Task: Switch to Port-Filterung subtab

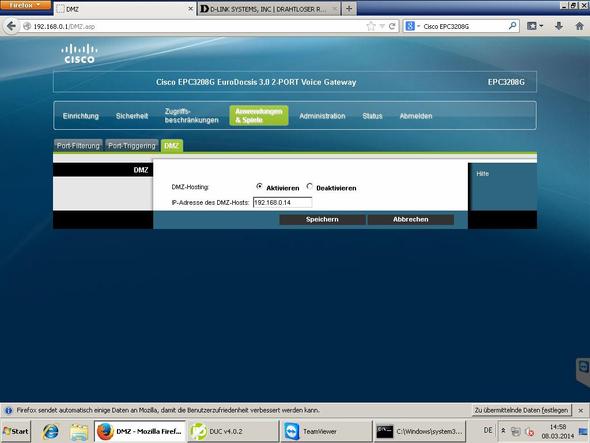Action: pos(78,146)
